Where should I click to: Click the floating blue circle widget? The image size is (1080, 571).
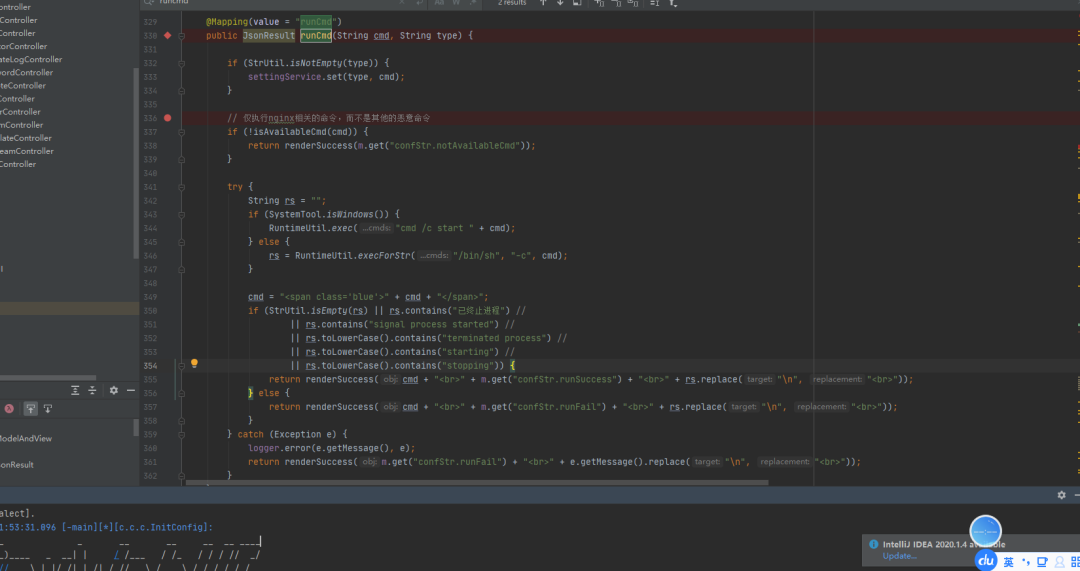pyautogui.click(x=986, y=531)
